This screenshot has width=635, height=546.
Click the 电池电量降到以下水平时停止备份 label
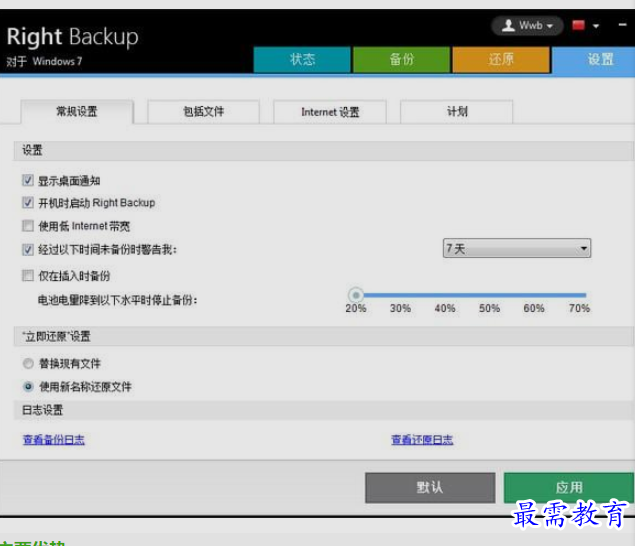(117, 300)
